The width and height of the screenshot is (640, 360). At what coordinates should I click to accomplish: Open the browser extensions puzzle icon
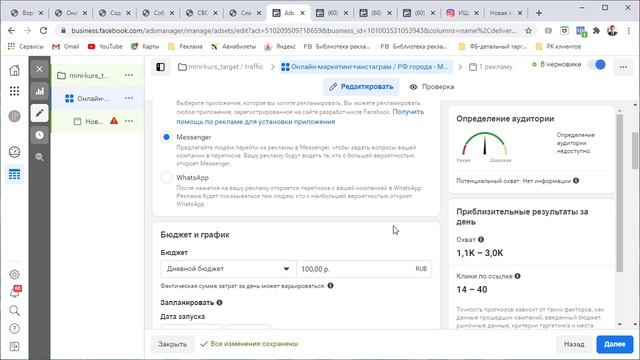[596, 31]
